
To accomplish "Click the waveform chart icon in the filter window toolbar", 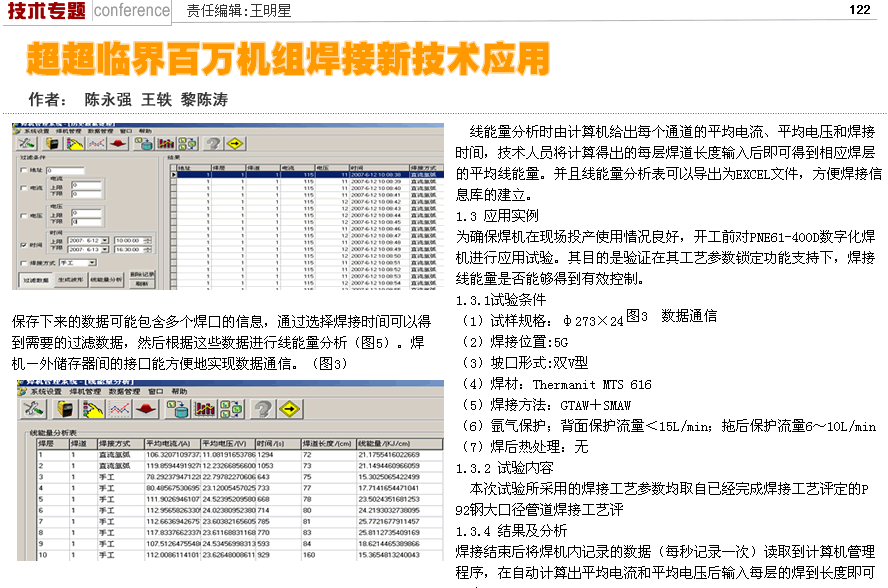I will [x=96, y=143].
